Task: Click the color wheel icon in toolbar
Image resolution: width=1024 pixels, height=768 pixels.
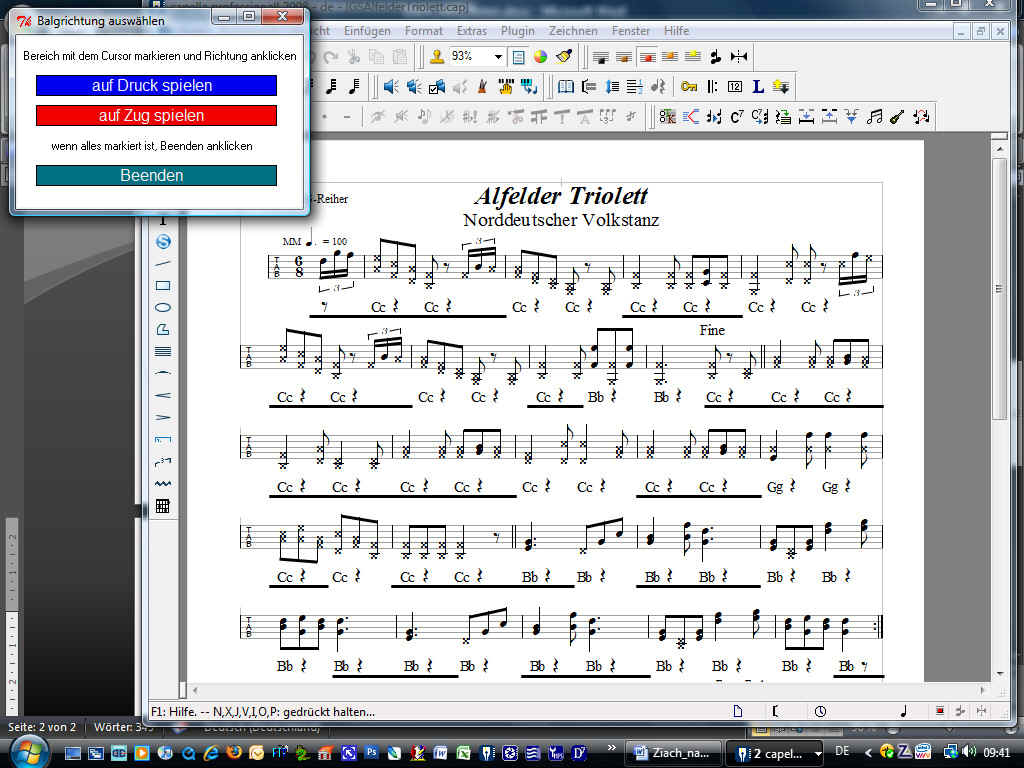Action: pyautogui.click(x=540, y=57)
